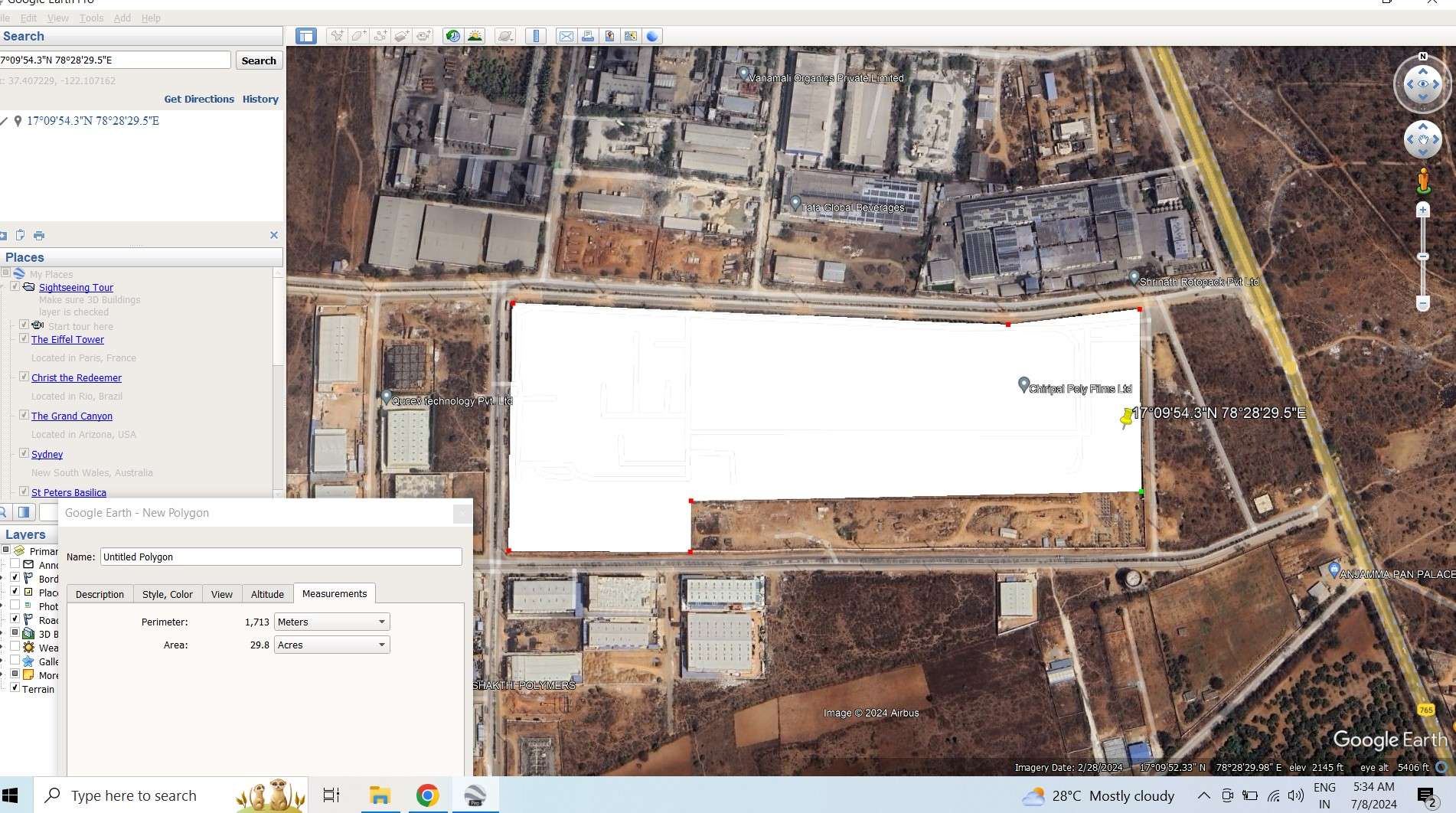This screenshot has height=813, width=1456.
Task: Toggle Sydney place checkbox
Action: (x=24, y=453)
